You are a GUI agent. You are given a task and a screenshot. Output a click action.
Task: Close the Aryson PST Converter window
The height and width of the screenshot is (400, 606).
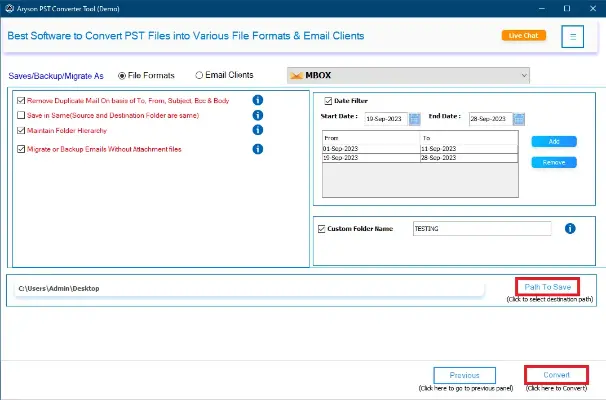click(593, 8)
